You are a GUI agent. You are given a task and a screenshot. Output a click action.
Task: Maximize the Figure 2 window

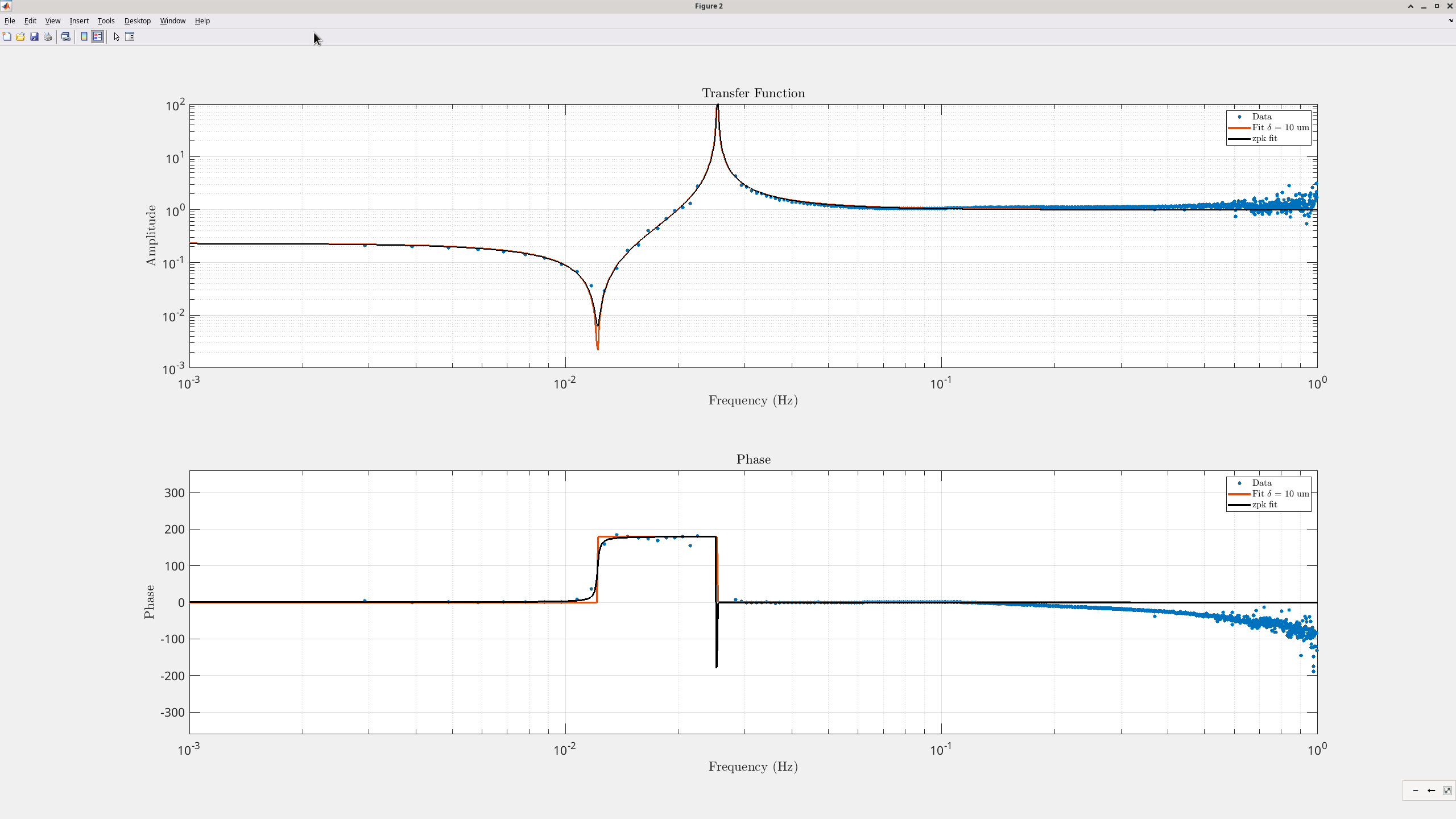point(1437,6)
